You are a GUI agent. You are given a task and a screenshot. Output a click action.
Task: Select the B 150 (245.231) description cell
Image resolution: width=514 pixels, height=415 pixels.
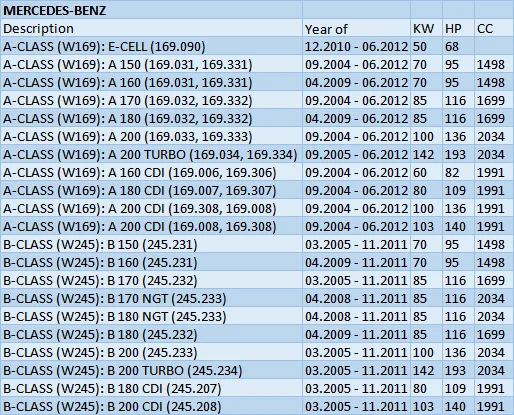(x=152, y=244)
